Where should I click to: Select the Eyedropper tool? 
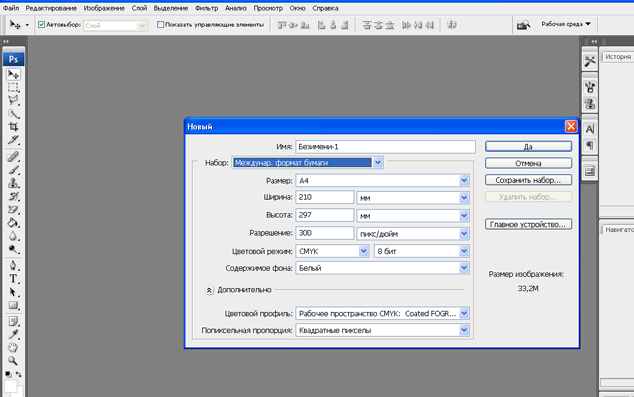click(x=13, y=334)
